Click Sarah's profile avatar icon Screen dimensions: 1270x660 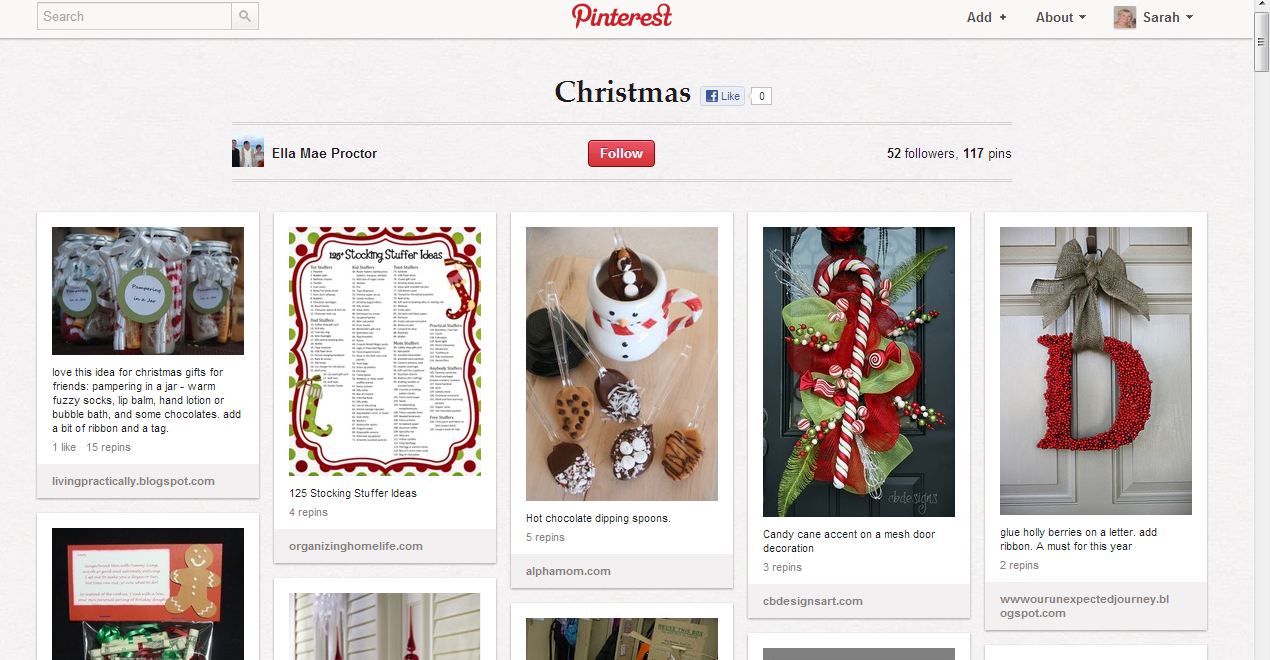coord(1125,17)
